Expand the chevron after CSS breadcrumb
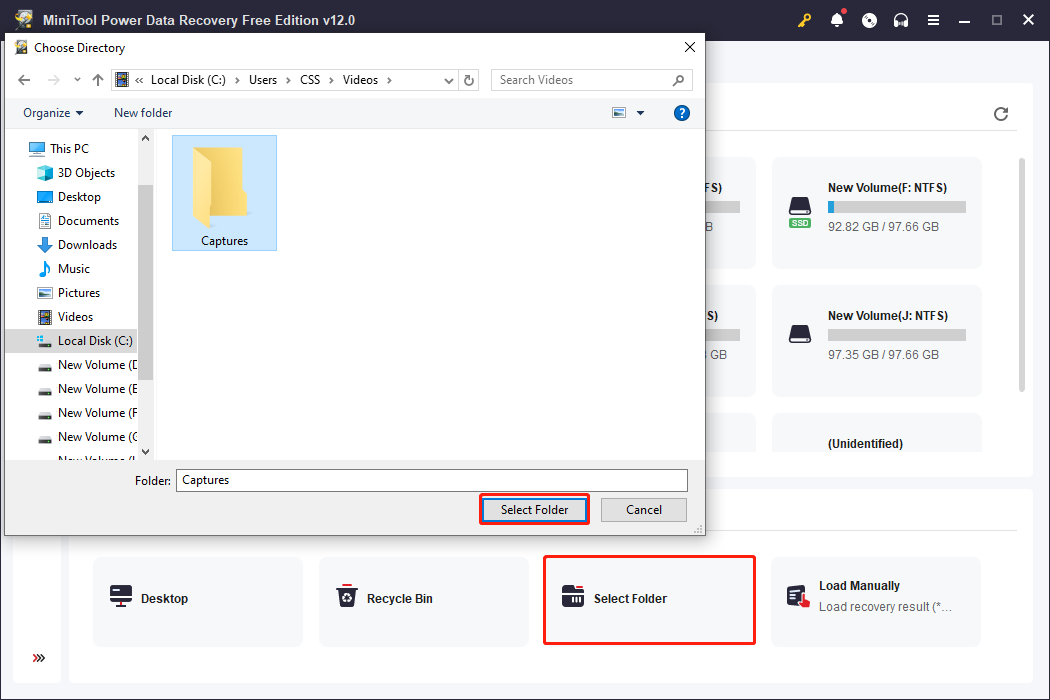1050x700 pixels. [x=331, y=80]
